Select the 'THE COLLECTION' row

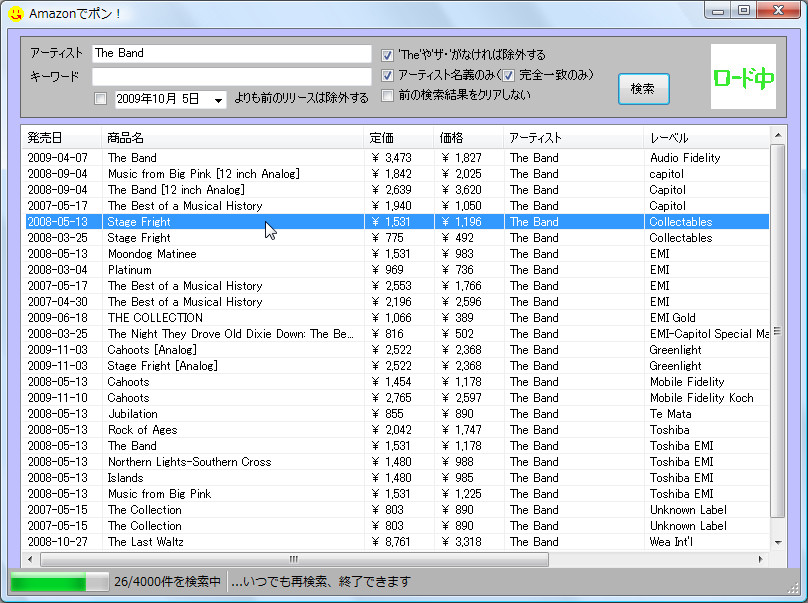pyautogui.click(x=397, y=317)
